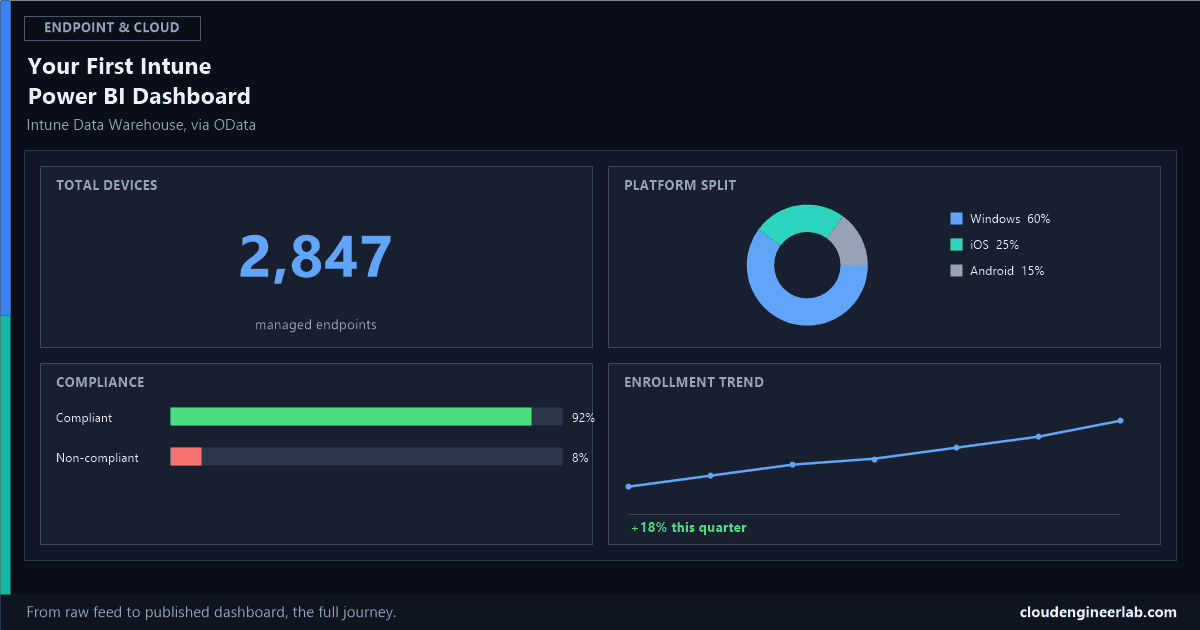
Task: Click the 92% compliance value
Action: 583,418
